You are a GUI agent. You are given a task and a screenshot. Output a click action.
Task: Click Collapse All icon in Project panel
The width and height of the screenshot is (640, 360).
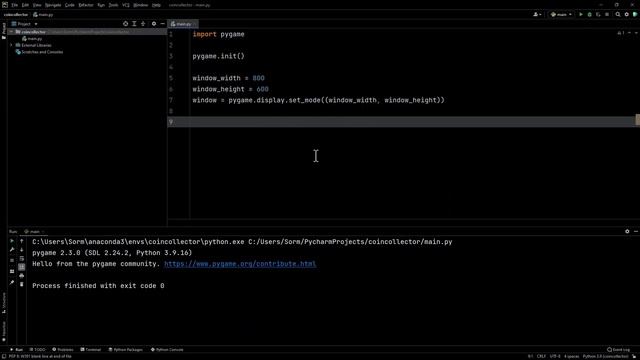coord(143,24)
